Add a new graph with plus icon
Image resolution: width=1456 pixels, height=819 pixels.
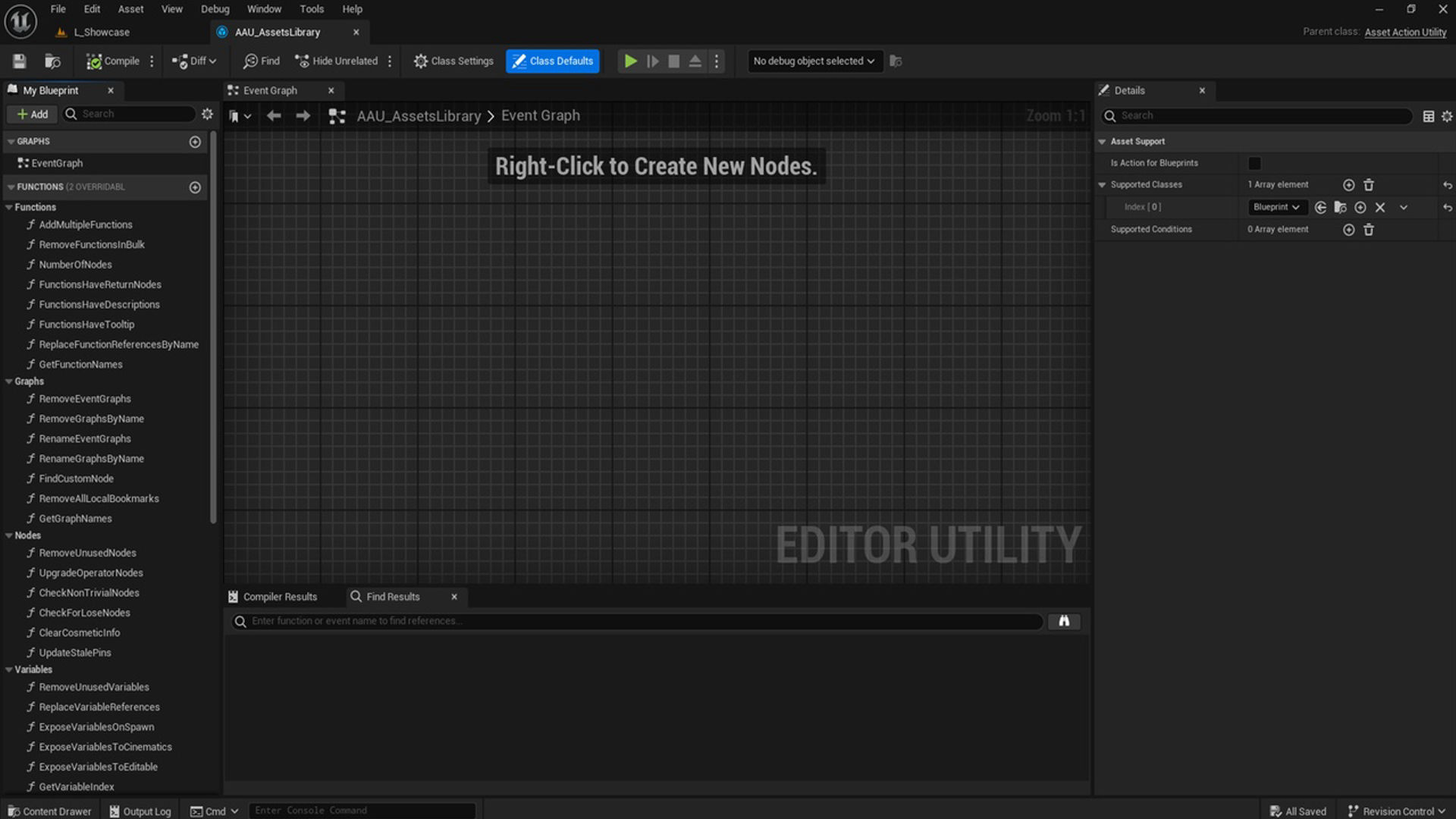pos(195,142)
